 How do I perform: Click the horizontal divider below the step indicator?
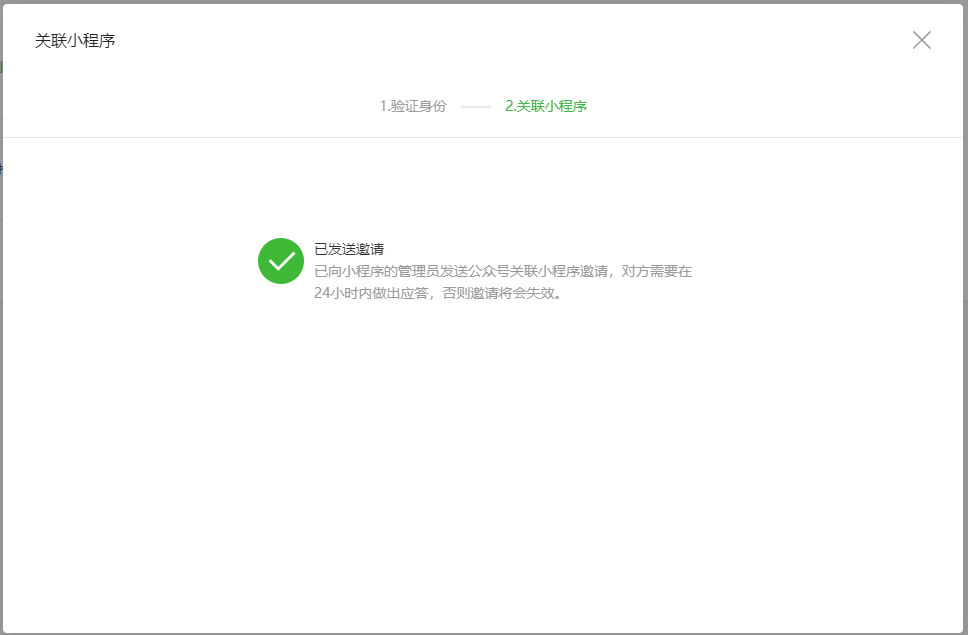483,137
